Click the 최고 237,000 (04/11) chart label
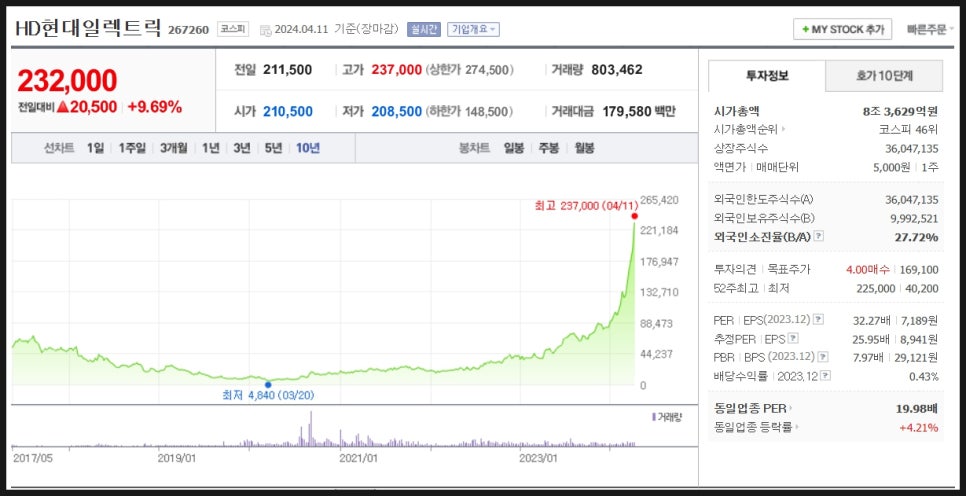Viewport: 966px width, 496px height. click(x=586, y=206)
